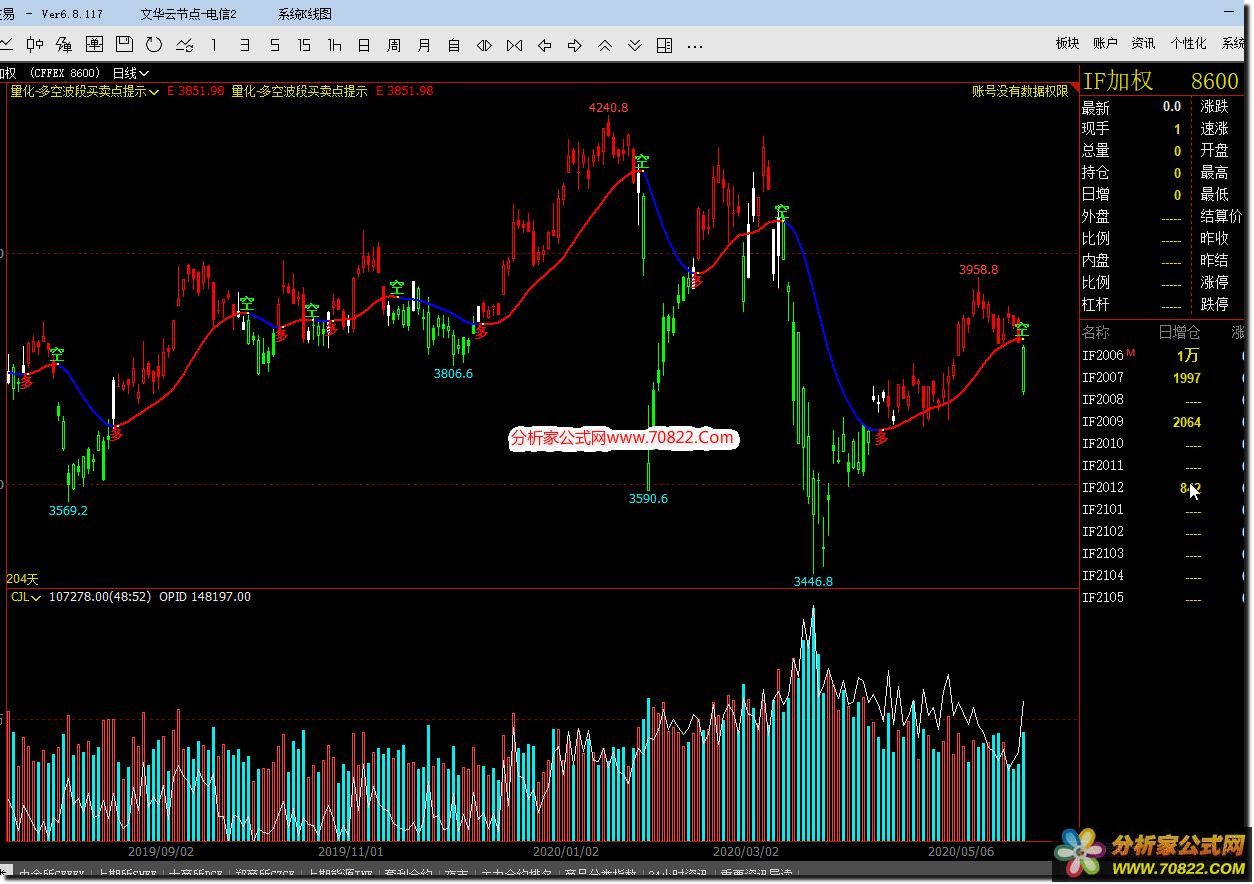Select IF2105 contract row
The image size is (1254, 884).
[x=1162, y=597]
